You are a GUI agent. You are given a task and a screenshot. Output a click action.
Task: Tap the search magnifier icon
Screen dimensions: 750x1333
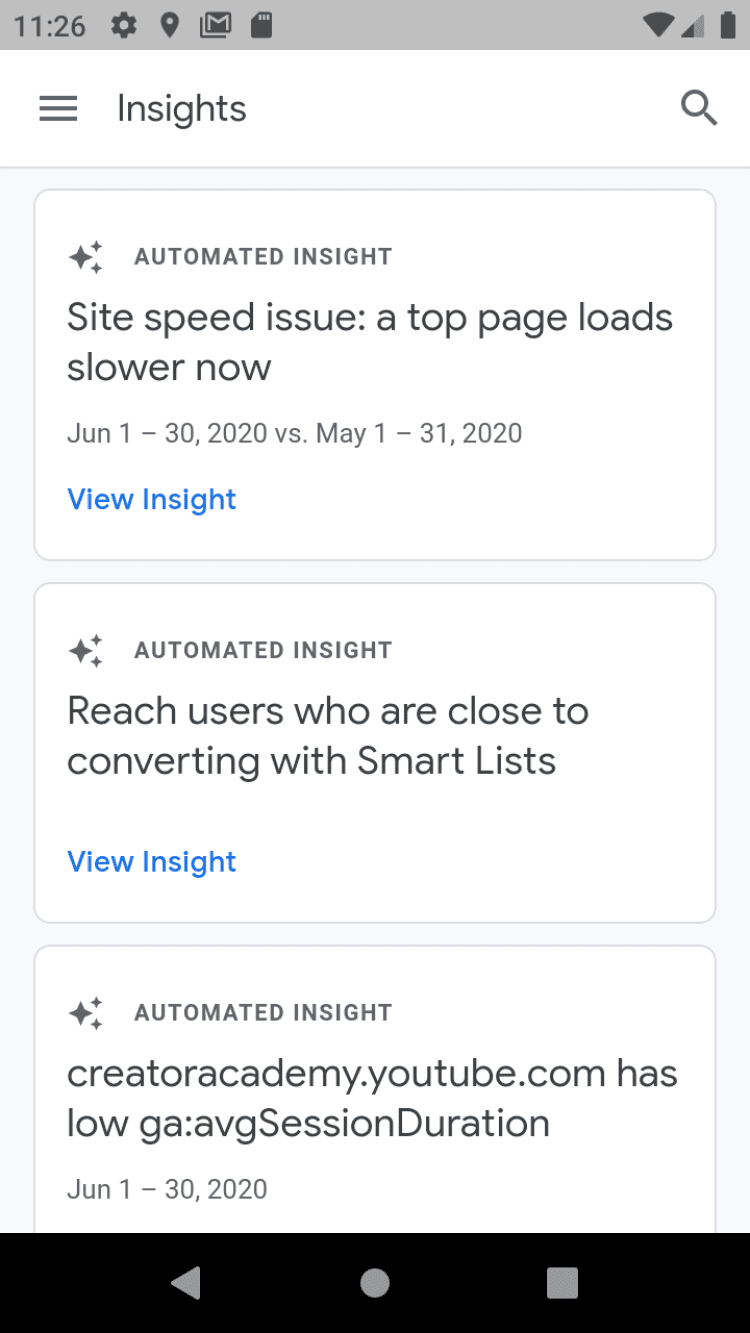pos(699,108)
